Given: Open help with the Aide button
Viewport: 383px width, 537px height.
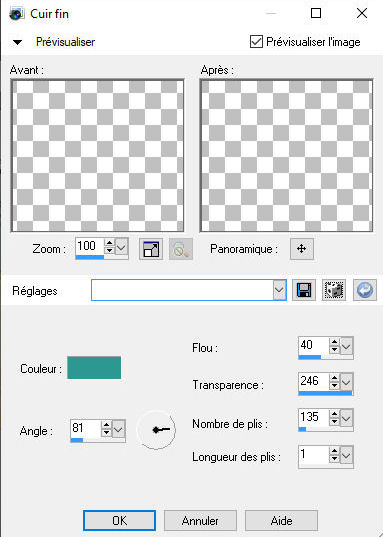Looking at the screenshot, I should [281, 521].
